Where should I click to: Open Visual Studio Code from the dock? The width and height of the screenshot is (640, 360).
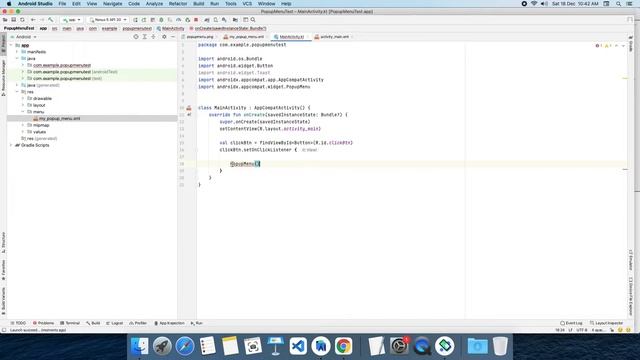298,346
